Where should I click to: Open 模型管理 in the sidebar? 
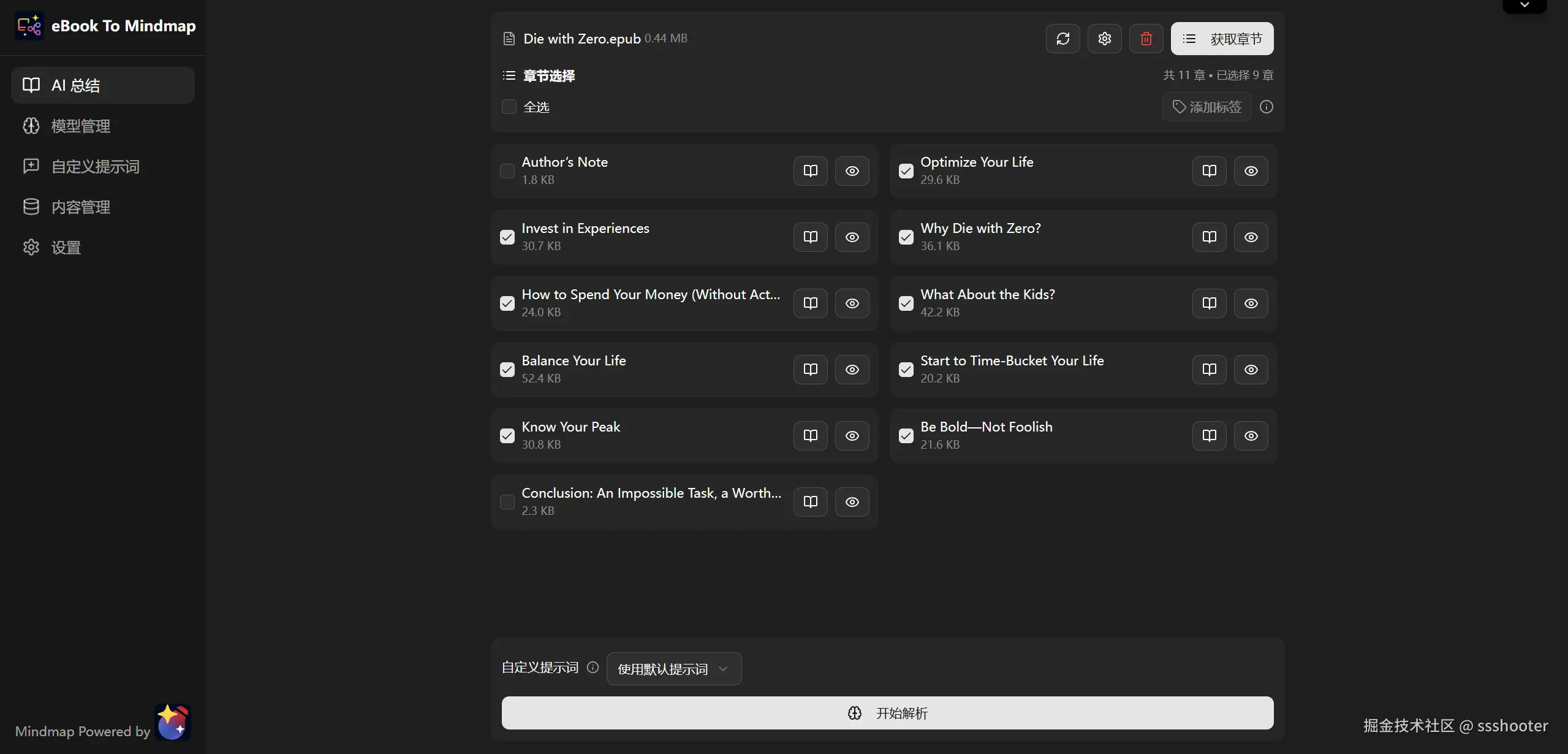(80, 126)
